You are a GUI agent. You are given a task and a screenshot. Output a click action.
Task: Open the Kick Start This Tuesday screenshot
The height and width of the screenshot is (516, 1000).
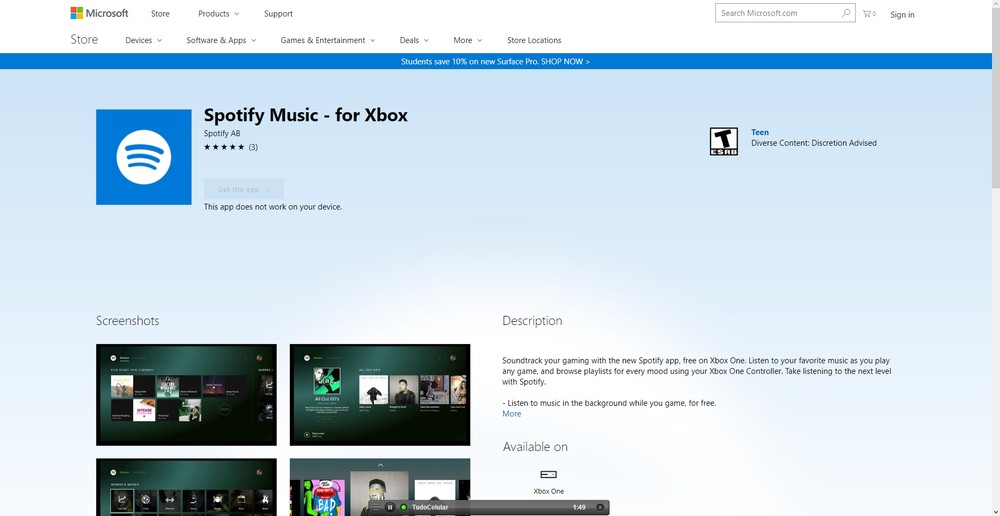coord(186,395)
